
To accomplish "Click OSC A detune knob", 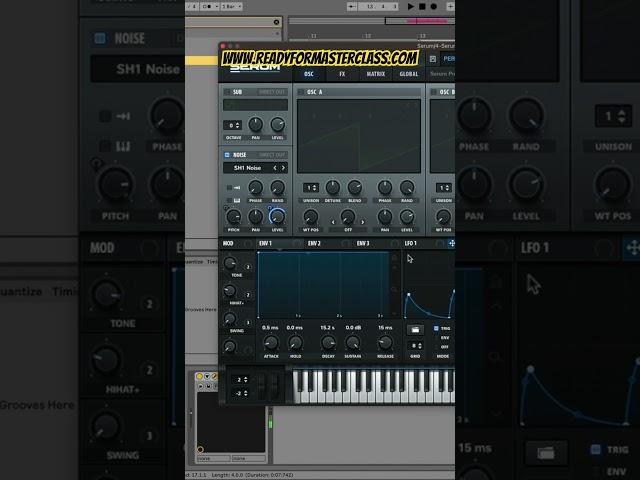I will [333, 187].
